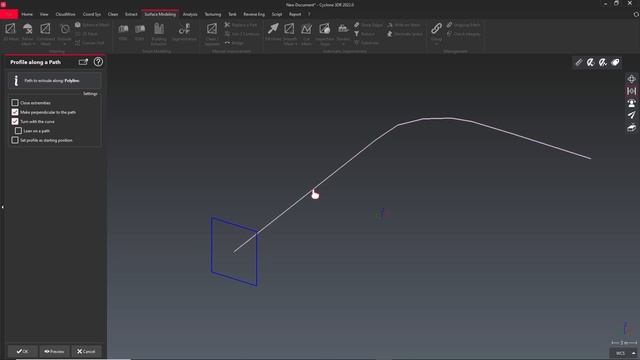The width and height of the screenshot is (640, 360).
Task: Click the axis triad at the viewport's bottom right
Action: pos(625,328)
